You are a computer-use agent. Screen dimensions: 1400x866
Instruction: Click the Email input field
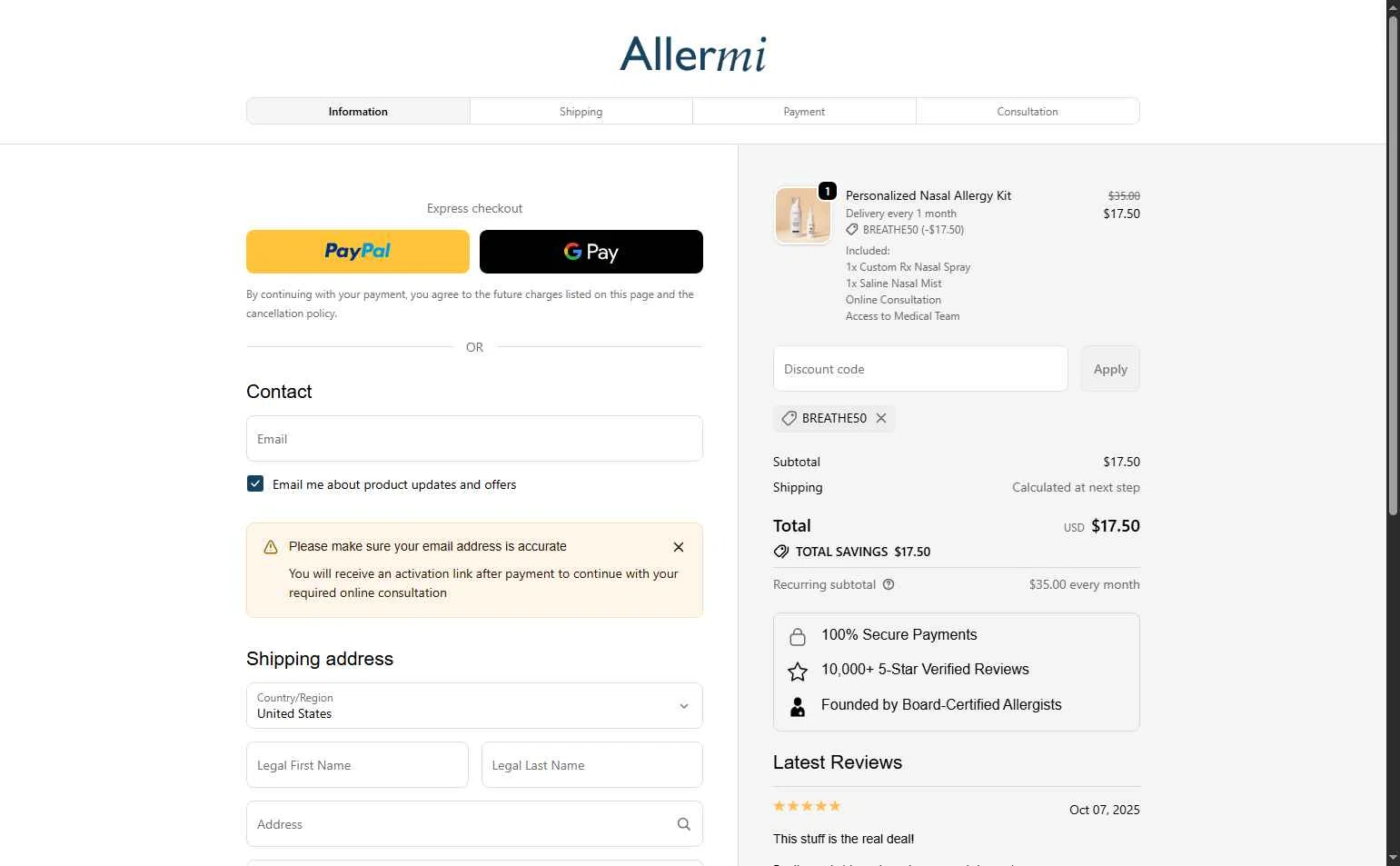(x=474, y=439)
